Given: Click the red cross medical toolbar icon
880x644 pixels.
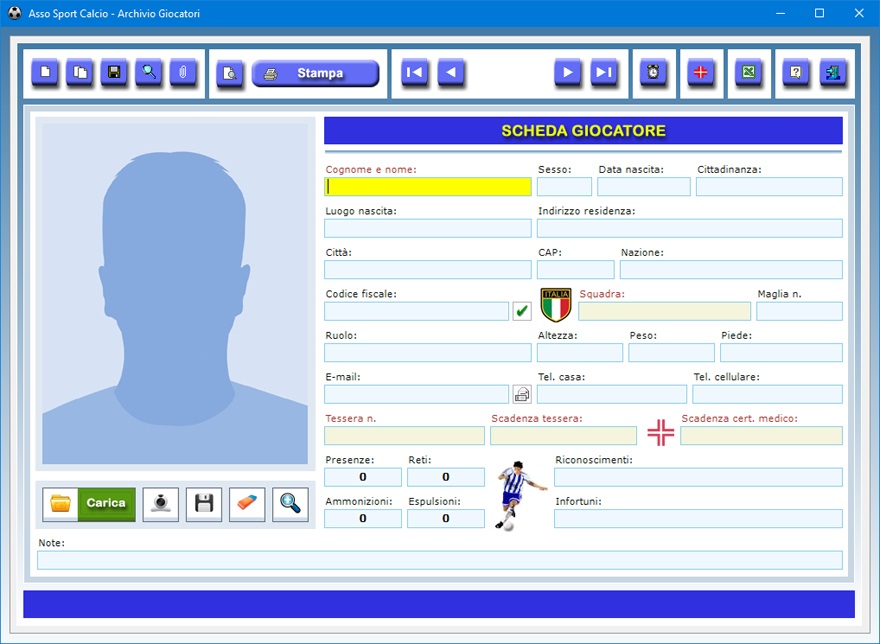Looking at the screenshot, I should tap(700, 72).
